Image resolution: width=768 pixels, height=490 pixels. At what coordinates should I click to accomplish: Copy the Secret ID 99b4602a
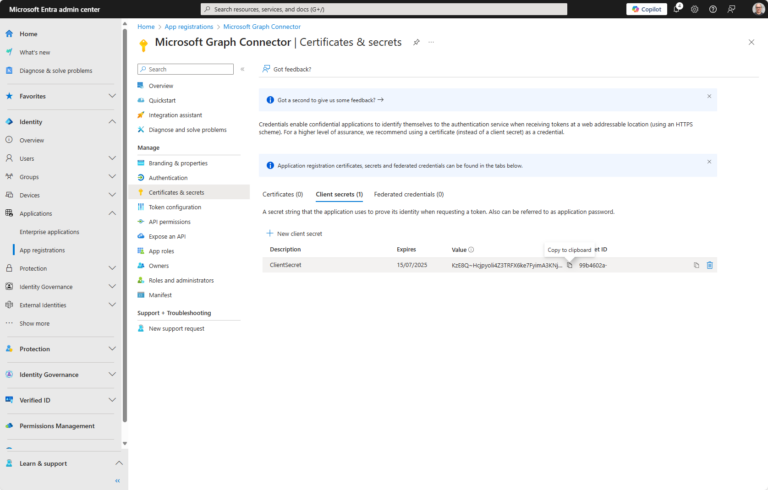coord(696,265)
